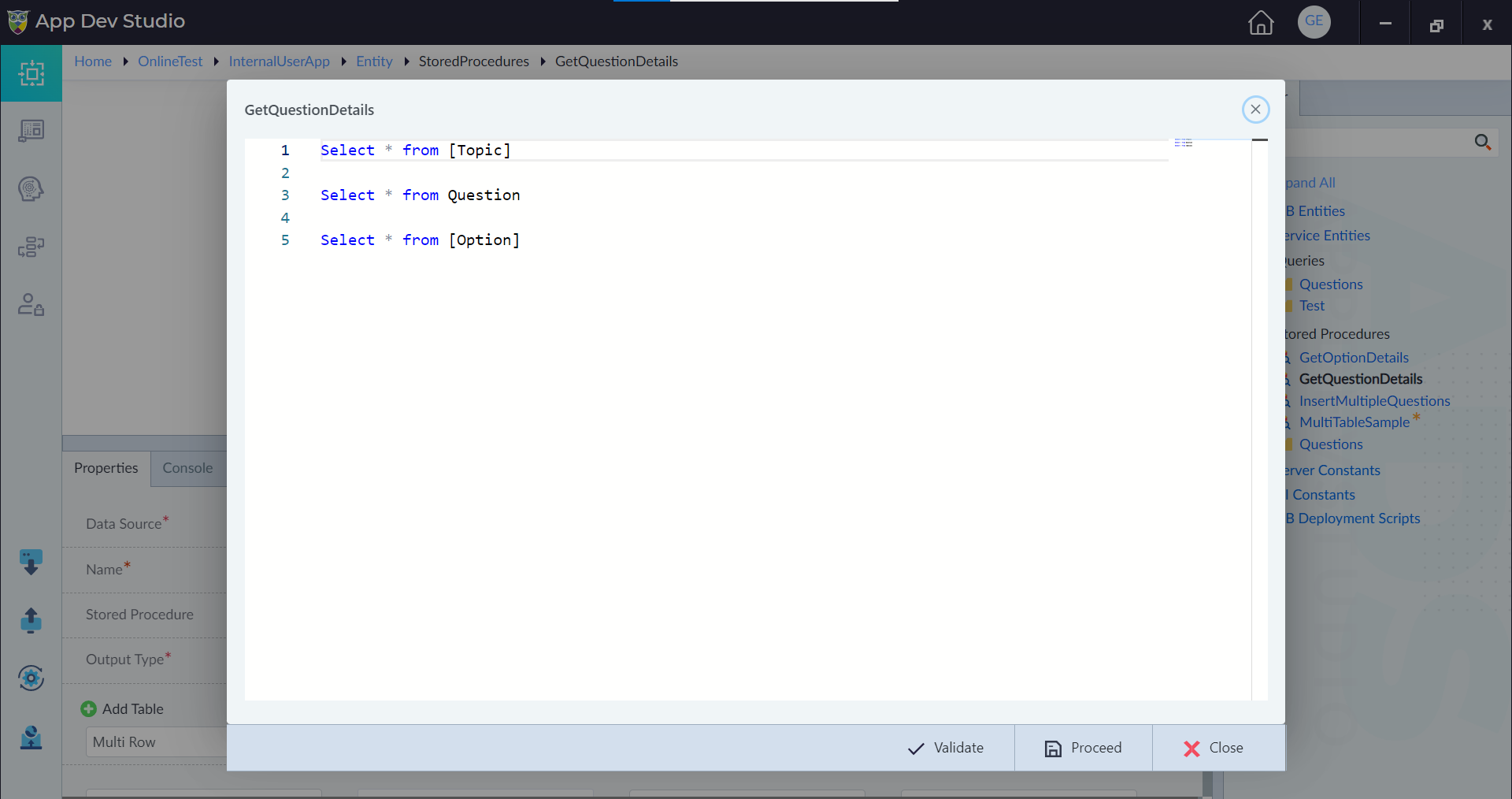The width and height of the screenshot is (1512, 799).
Task: Open the GE user avatar menu
Action: point(1314,21)
